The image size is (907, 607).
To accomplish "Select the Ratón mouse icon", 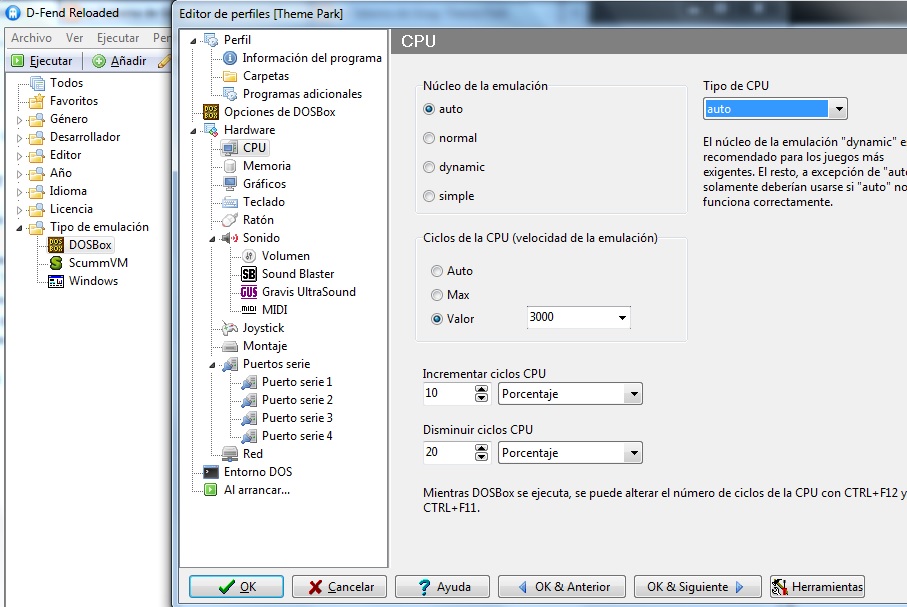I will coord(230,219).
